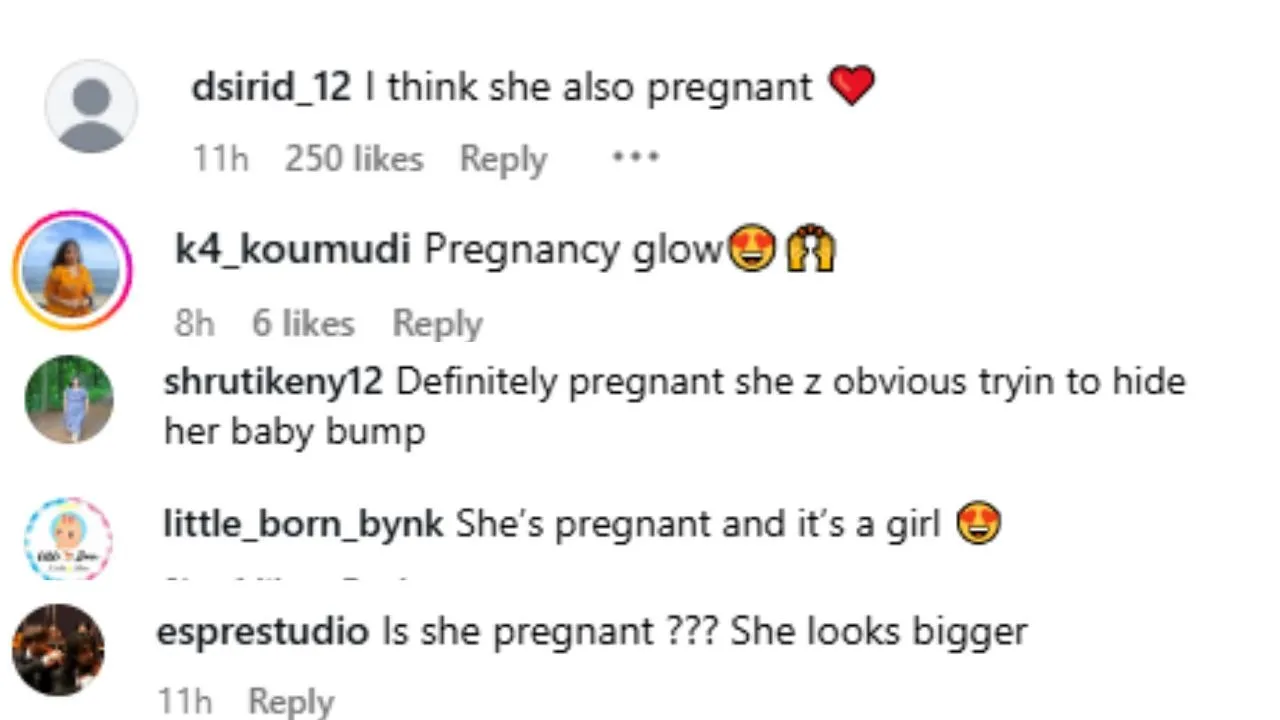Open the three-dot menu on dsirid_12's comment
This screenshot has width=1280, height=720.
point(635,157)
